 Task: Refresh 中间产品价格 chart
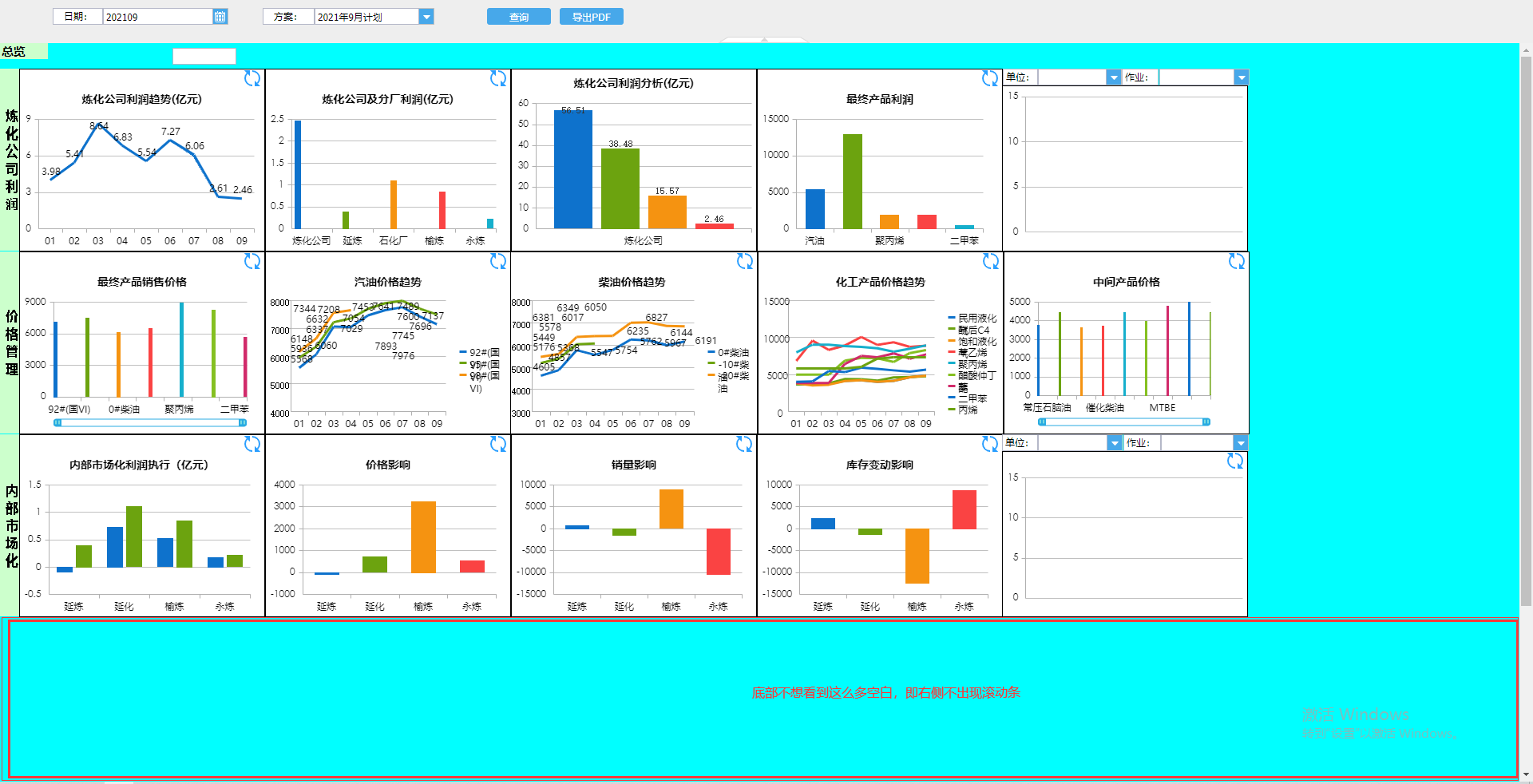pyautogui.click(x=1237, y=261)
